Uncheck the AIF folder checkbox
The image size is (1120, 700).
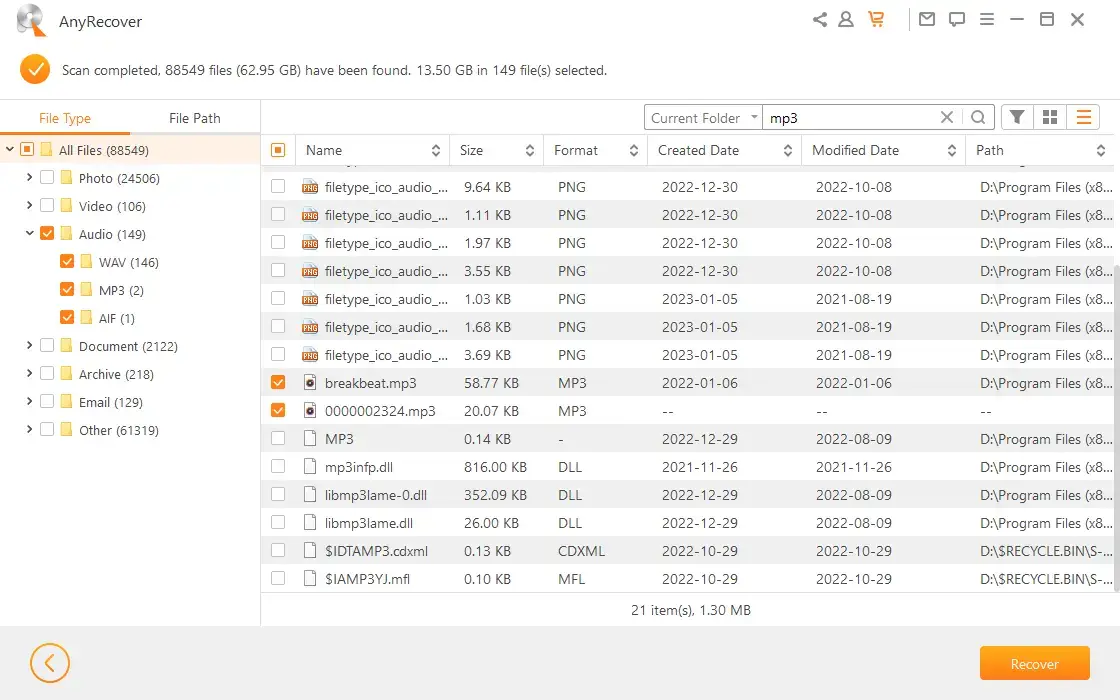click(x=67, y=317)
